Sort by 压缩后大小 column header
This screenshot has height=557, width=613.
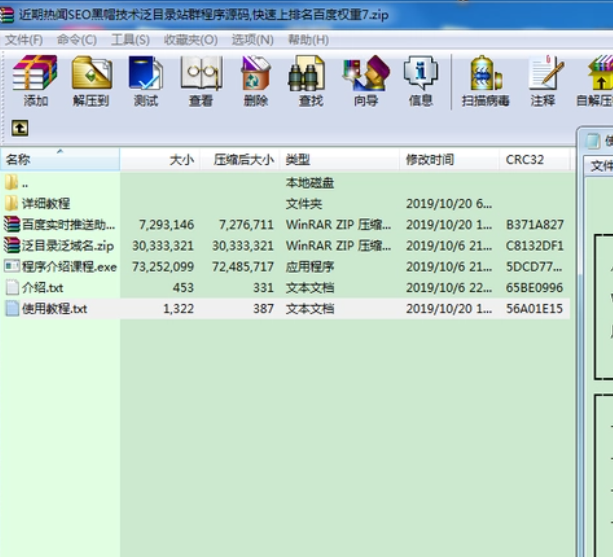click(x=240, y=159)
